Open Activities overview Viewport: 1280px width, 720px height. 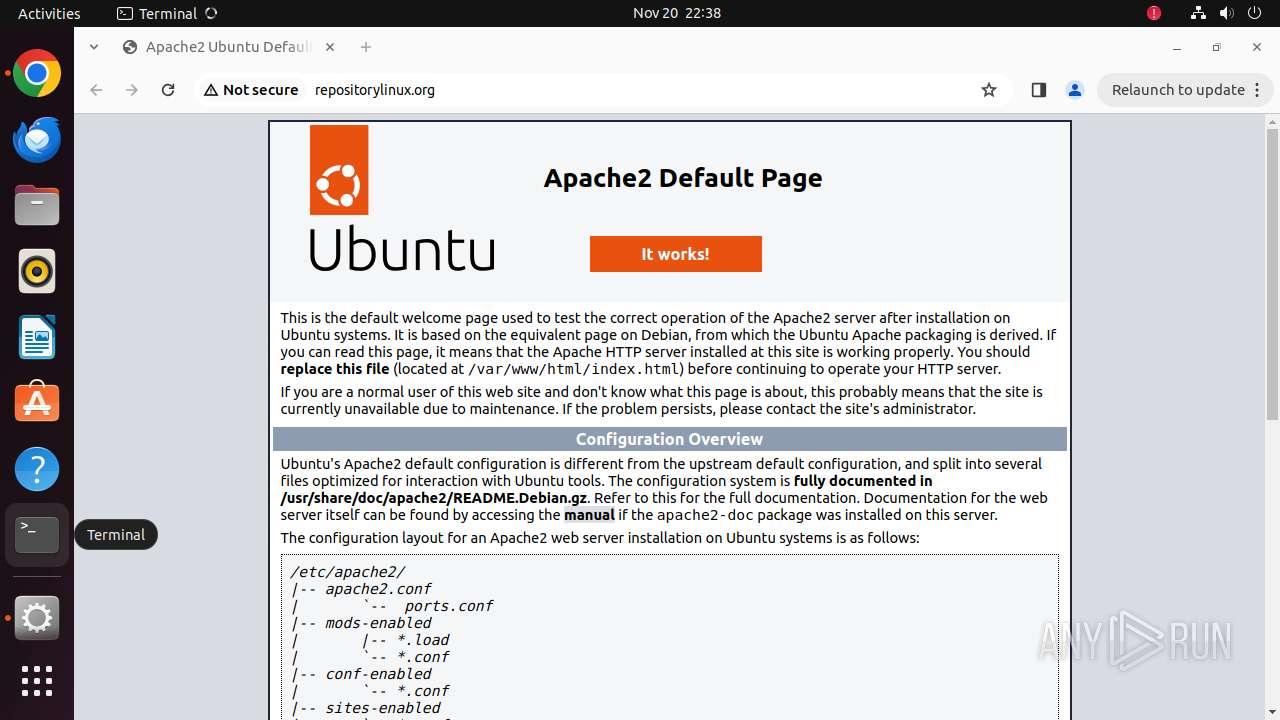point(49,13)
